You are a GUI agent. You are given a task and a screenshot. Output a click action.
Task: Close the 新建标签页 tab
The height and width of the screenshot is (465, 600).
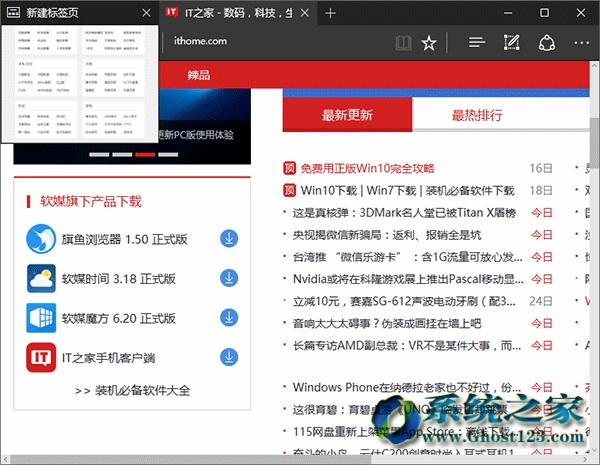[x=146, y=13]
